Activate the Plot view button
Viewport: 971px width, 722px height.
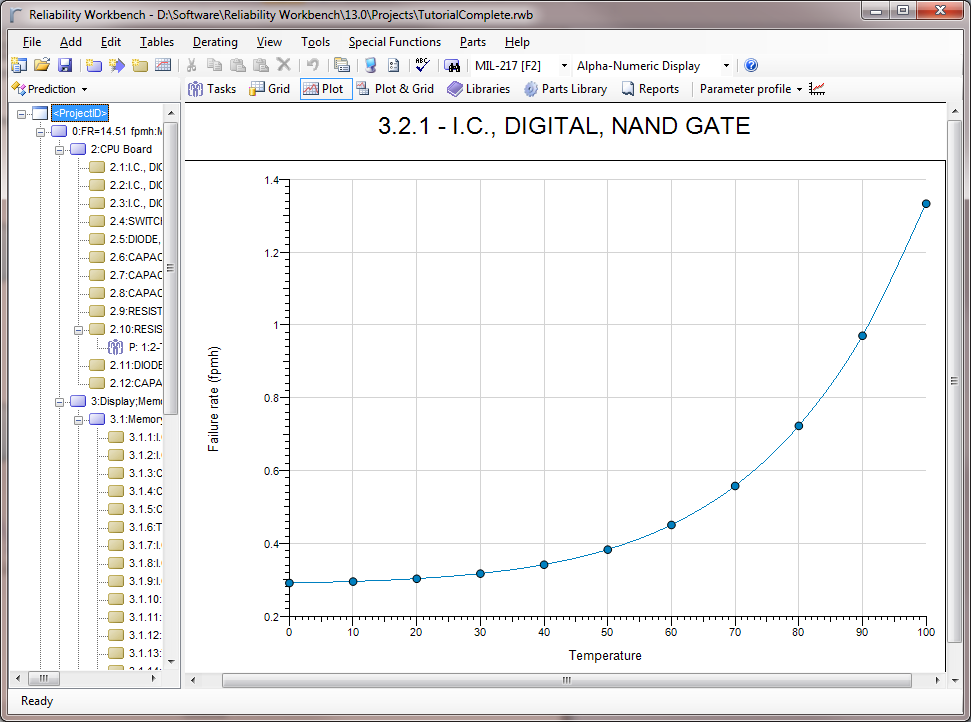click(x=325, y=88)
